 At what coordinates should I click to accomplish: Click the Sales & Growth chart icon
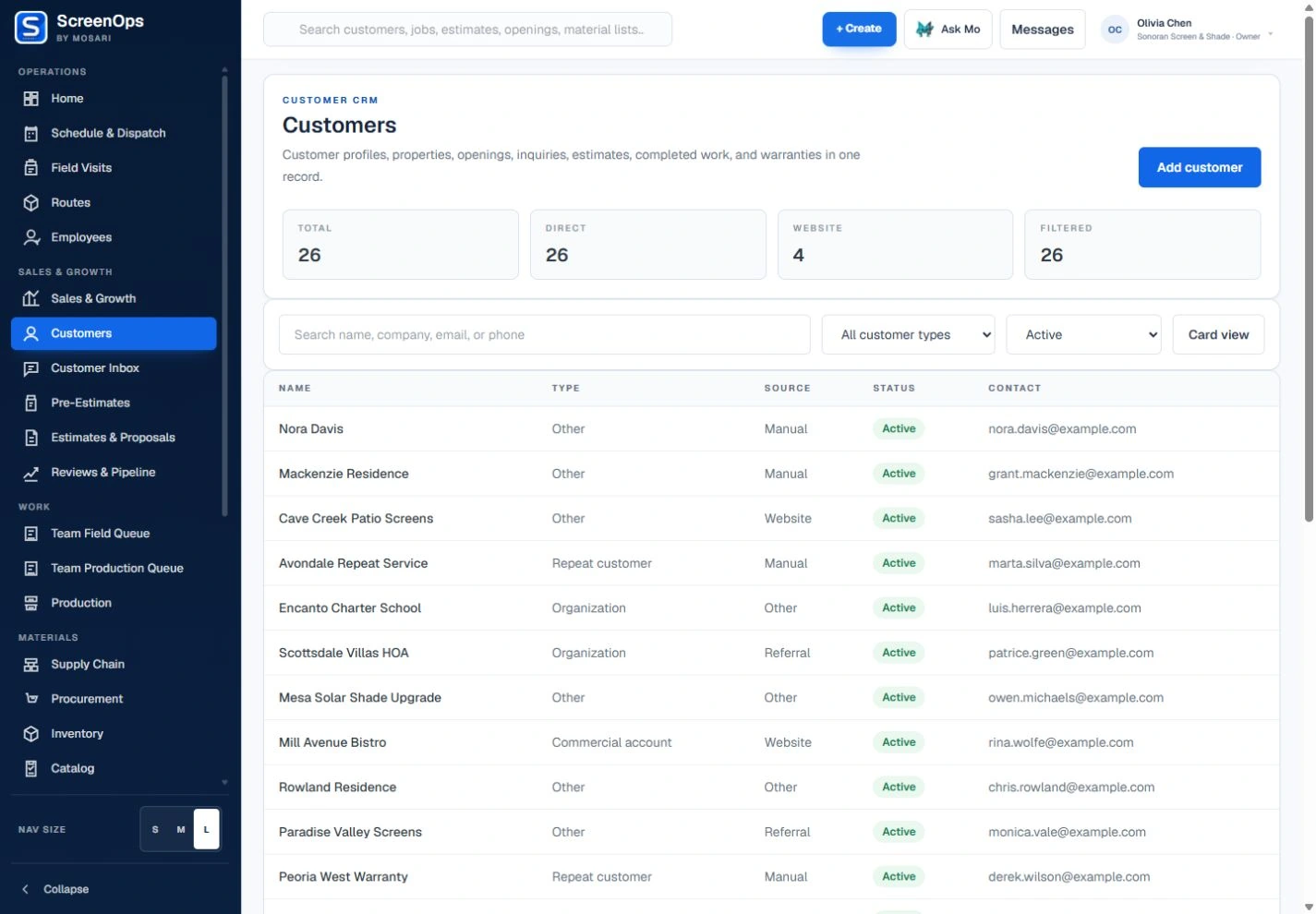pyautogui.click(x=31, y=299)
